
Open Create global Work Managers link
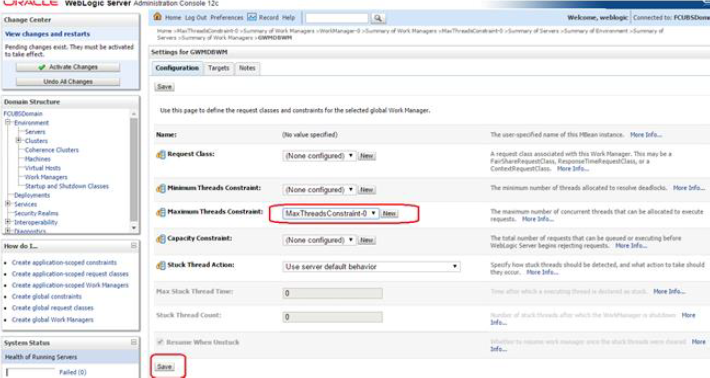coord(53,320)
